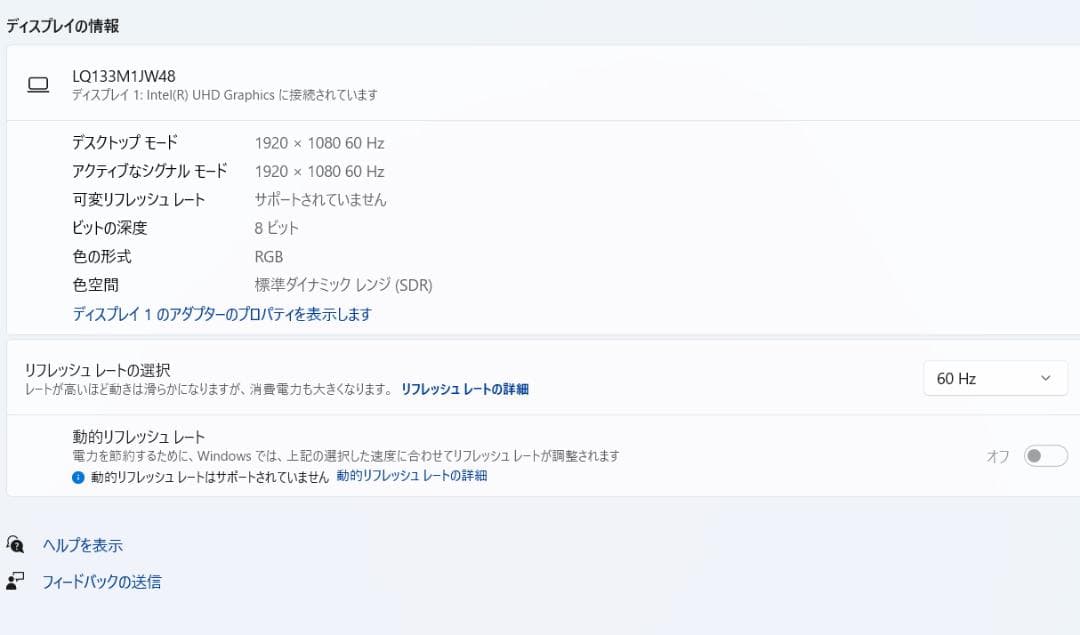
Task: Click the help question-mark icon
Action: pyautogui.click(x=17, y=545)
